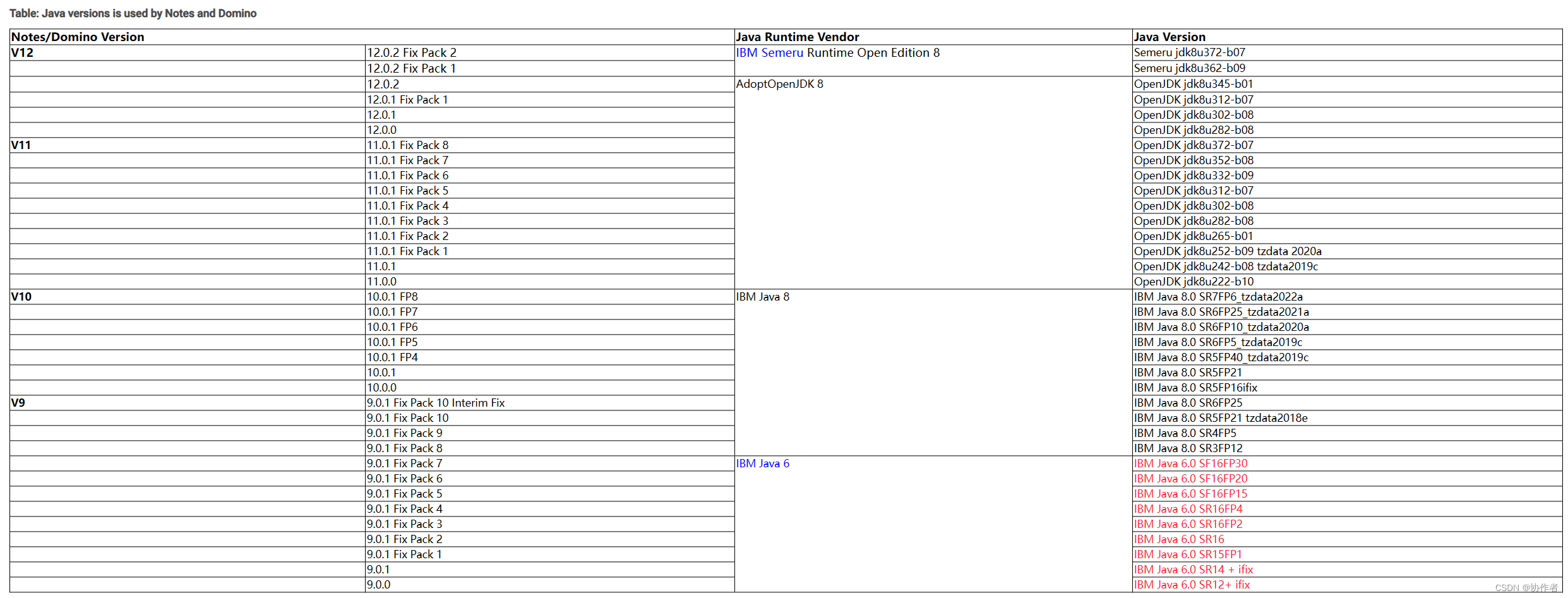Click the 10.0.1 FP4 cell
Viewport: 1568px width, 598px height.
[550, 357]
